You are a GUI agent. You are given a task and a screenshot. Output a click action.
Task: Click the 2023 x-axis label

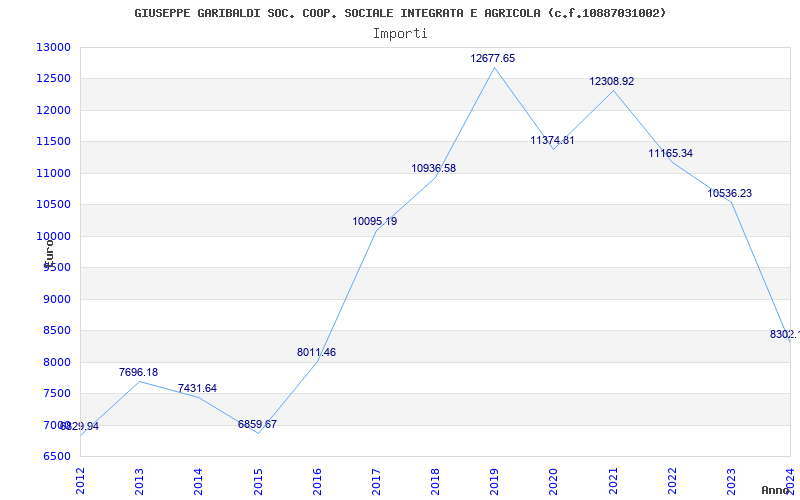point(731,481)
